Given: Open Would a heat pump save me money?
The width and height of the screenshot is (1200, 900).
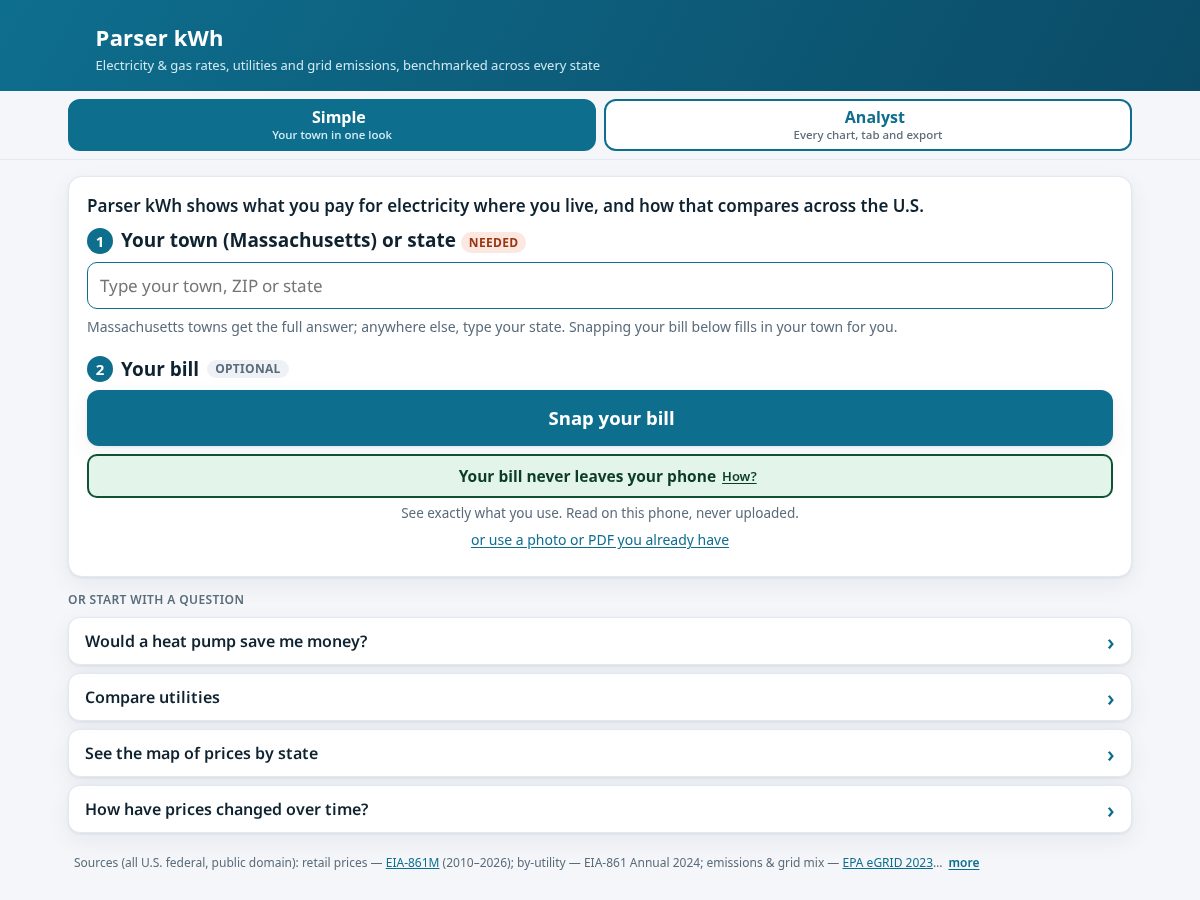Looking at the screenshot, I should [600, 641].
